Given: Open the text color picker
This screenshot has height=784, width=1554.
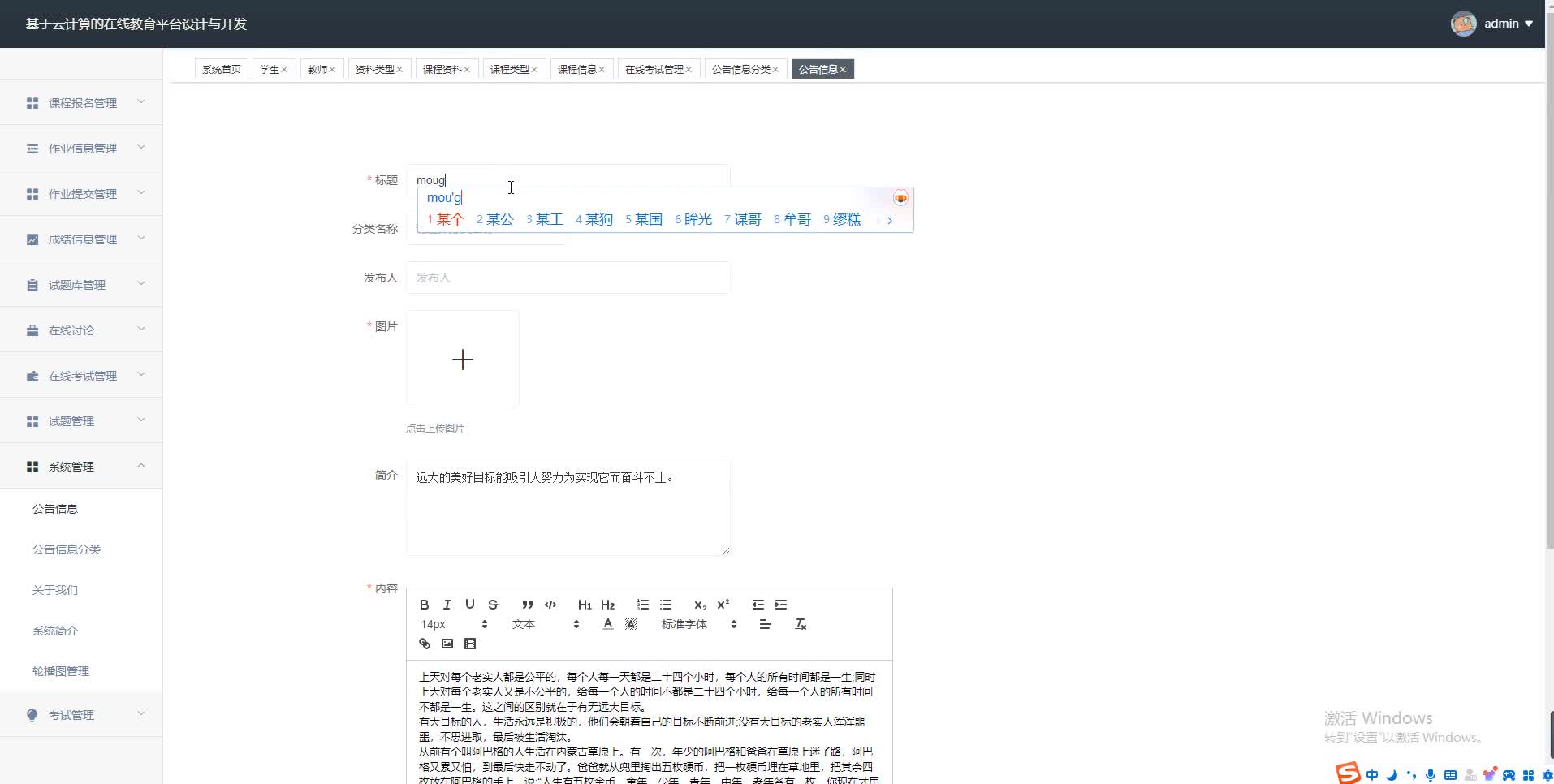Looking at the screenshot, I should click(607, 624).
